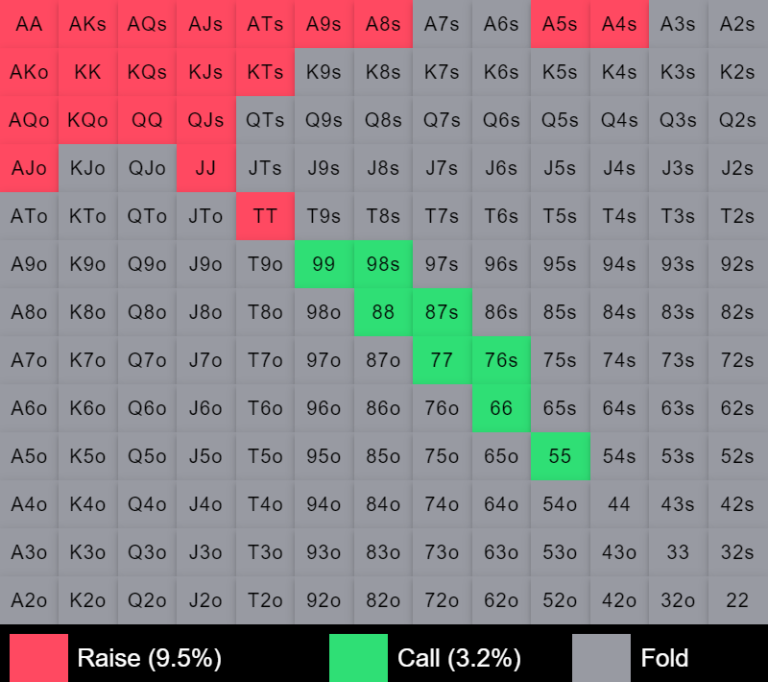Click the 22 pocket pair cell
Screen dimensions: 768x682
pos(737,600)
